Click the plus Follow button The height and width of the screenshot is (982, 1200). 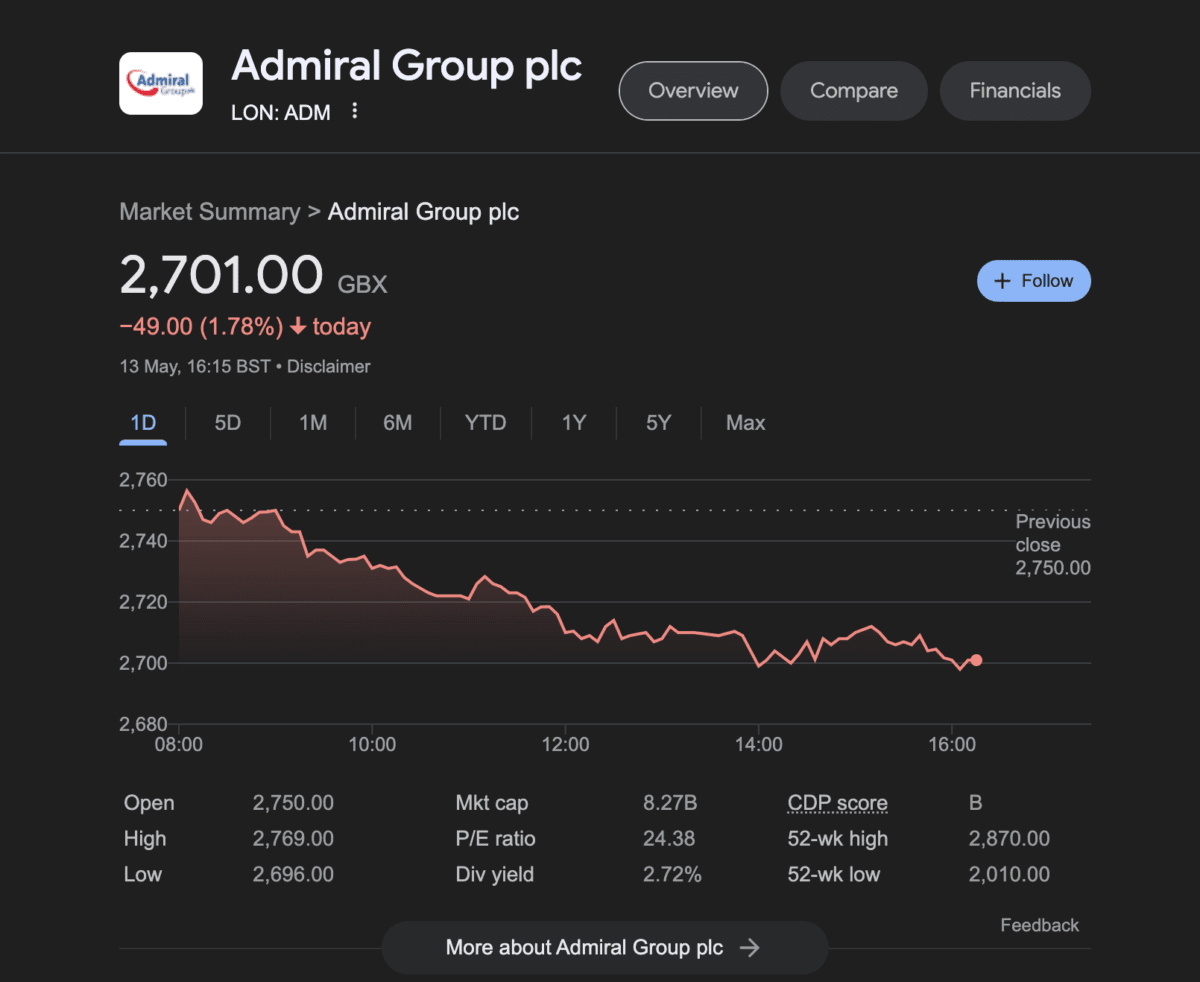pos(1033,281)
